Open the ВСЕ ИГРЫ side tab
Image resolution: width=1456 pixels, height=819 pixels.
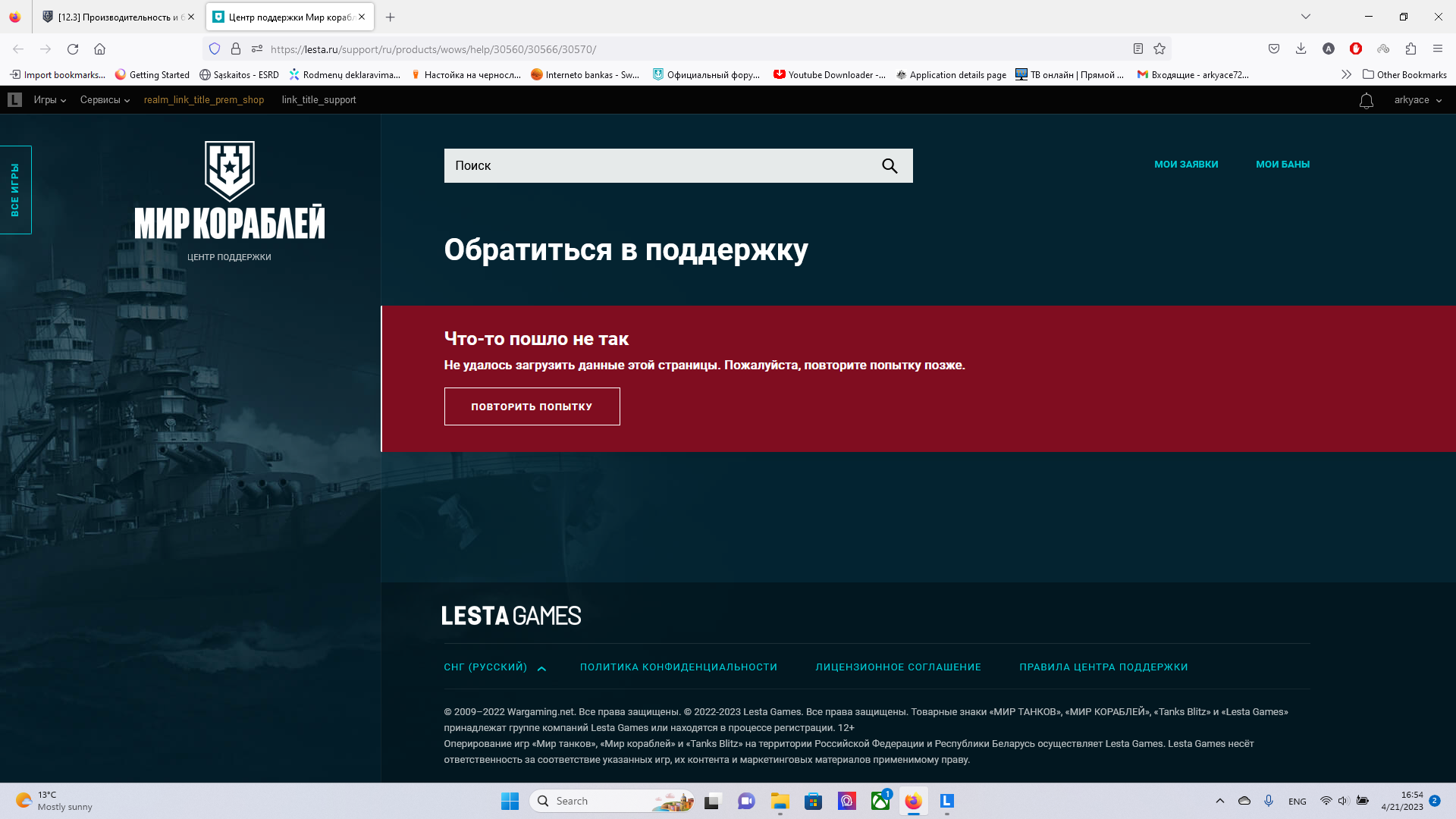click(15, 190)
